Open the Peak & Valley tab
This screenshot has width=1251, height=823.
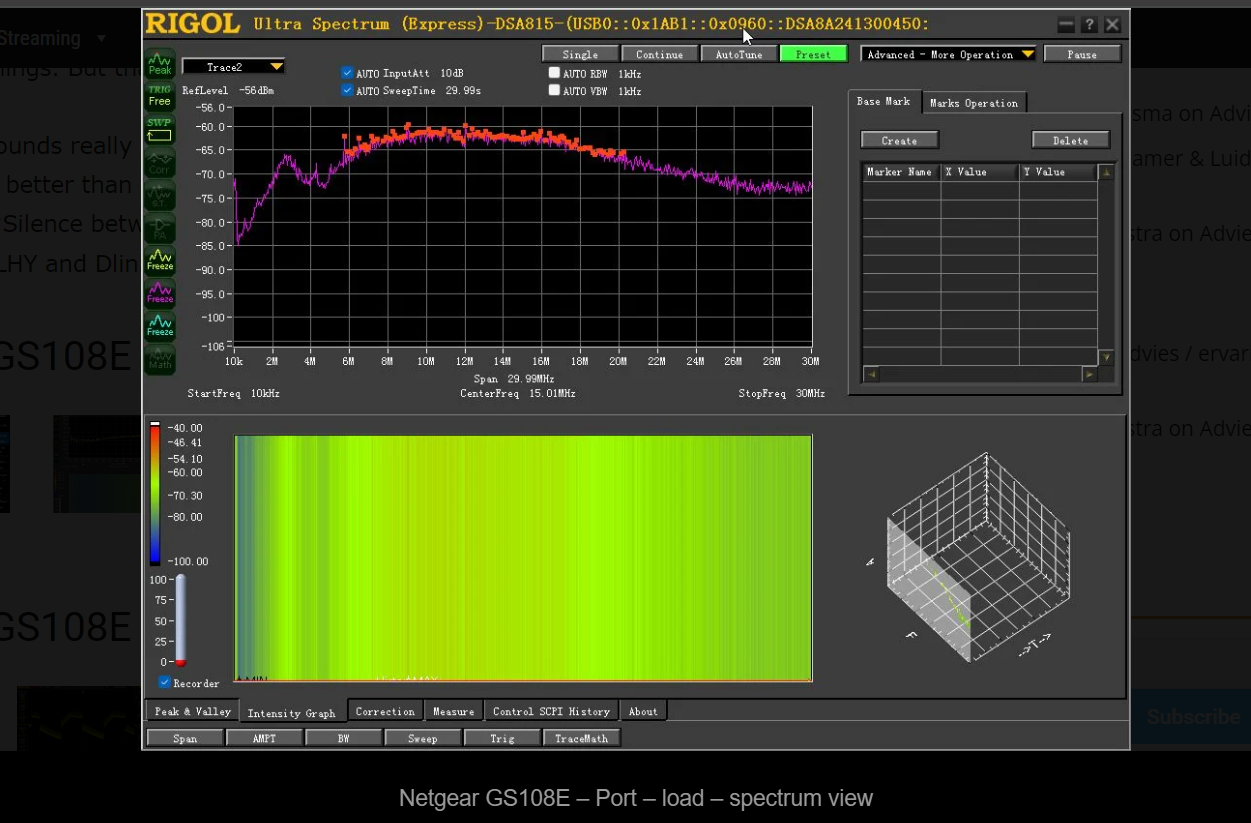[x=193, y=712]
